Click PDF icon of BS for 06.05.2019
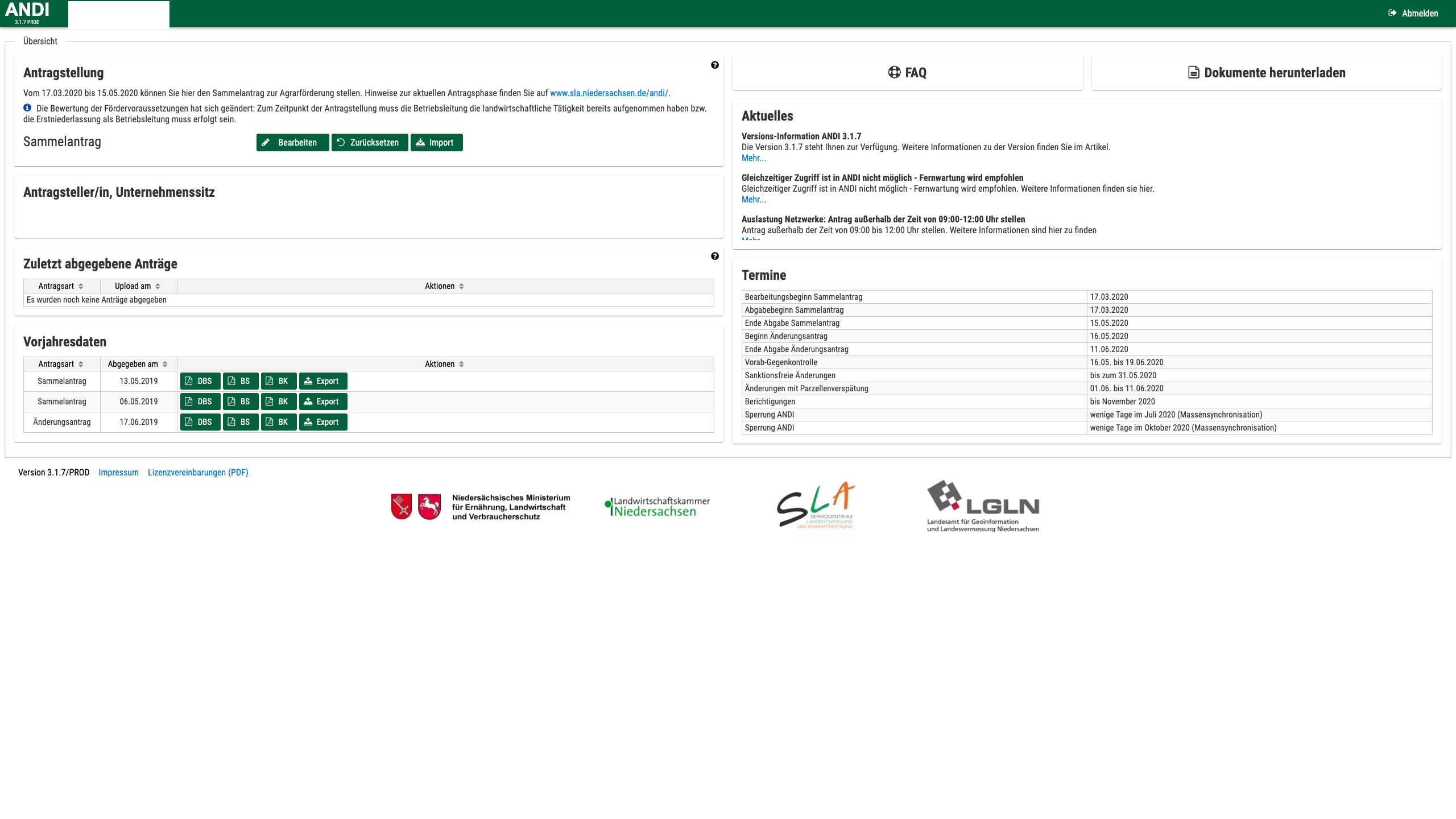The width and height of the screenshot is (1456, 819). [231, 402]
